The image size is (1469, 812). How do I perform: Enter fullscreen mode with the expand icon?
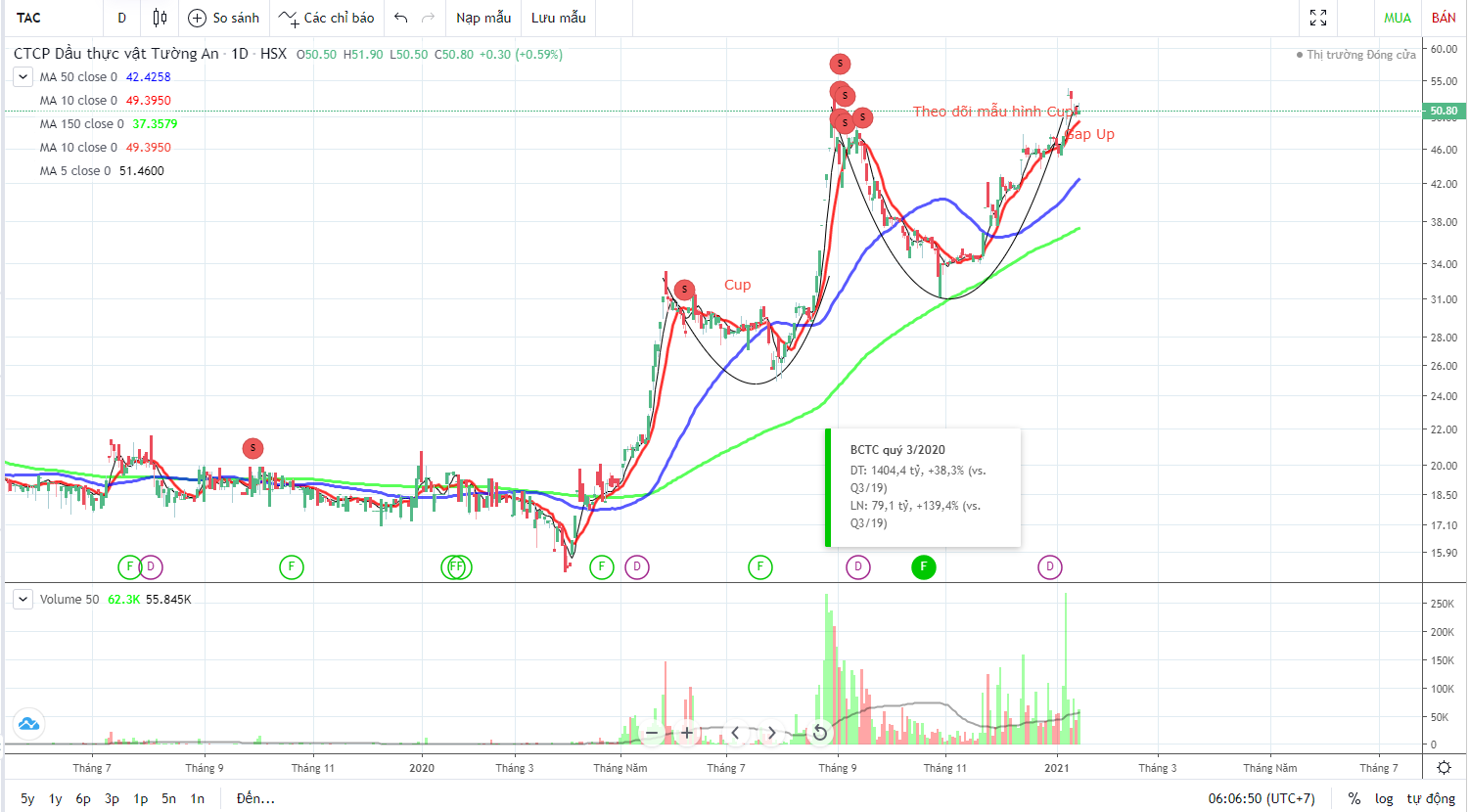tap(1318, 18)
